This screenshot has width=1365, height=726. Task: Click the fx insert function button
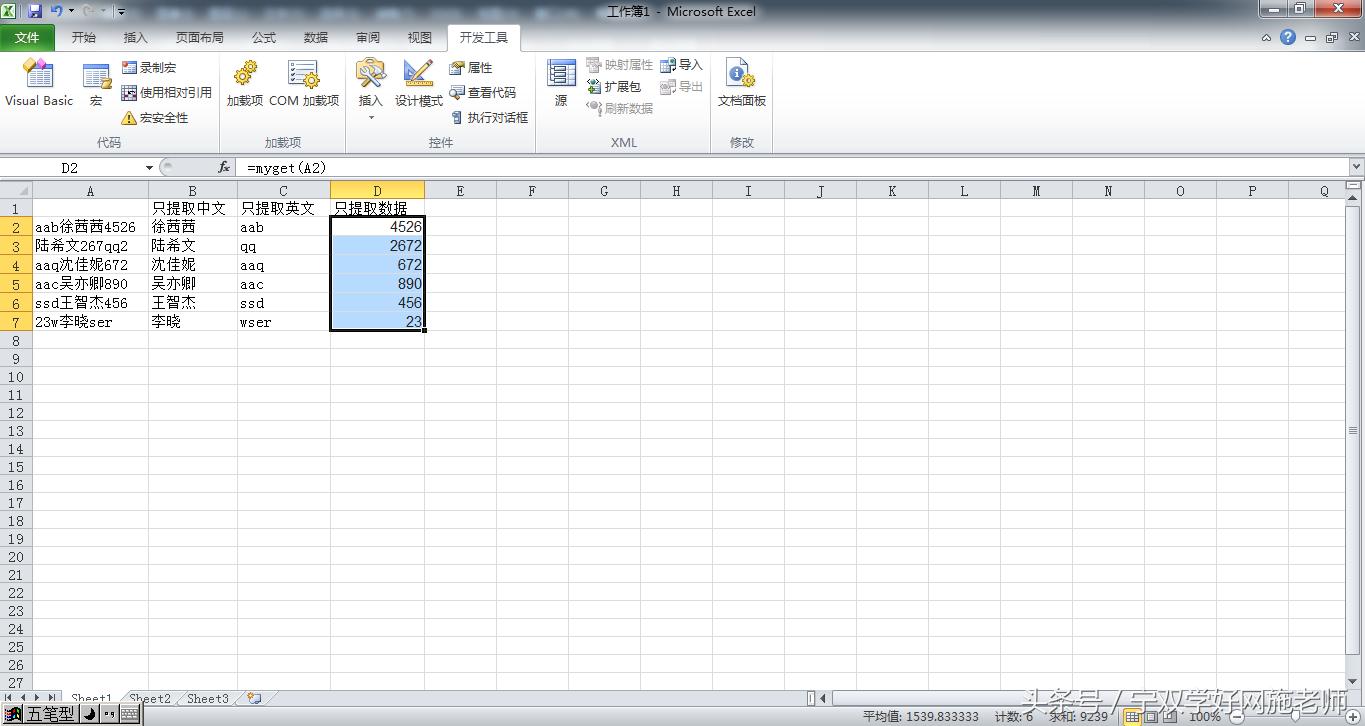[224, 168]
